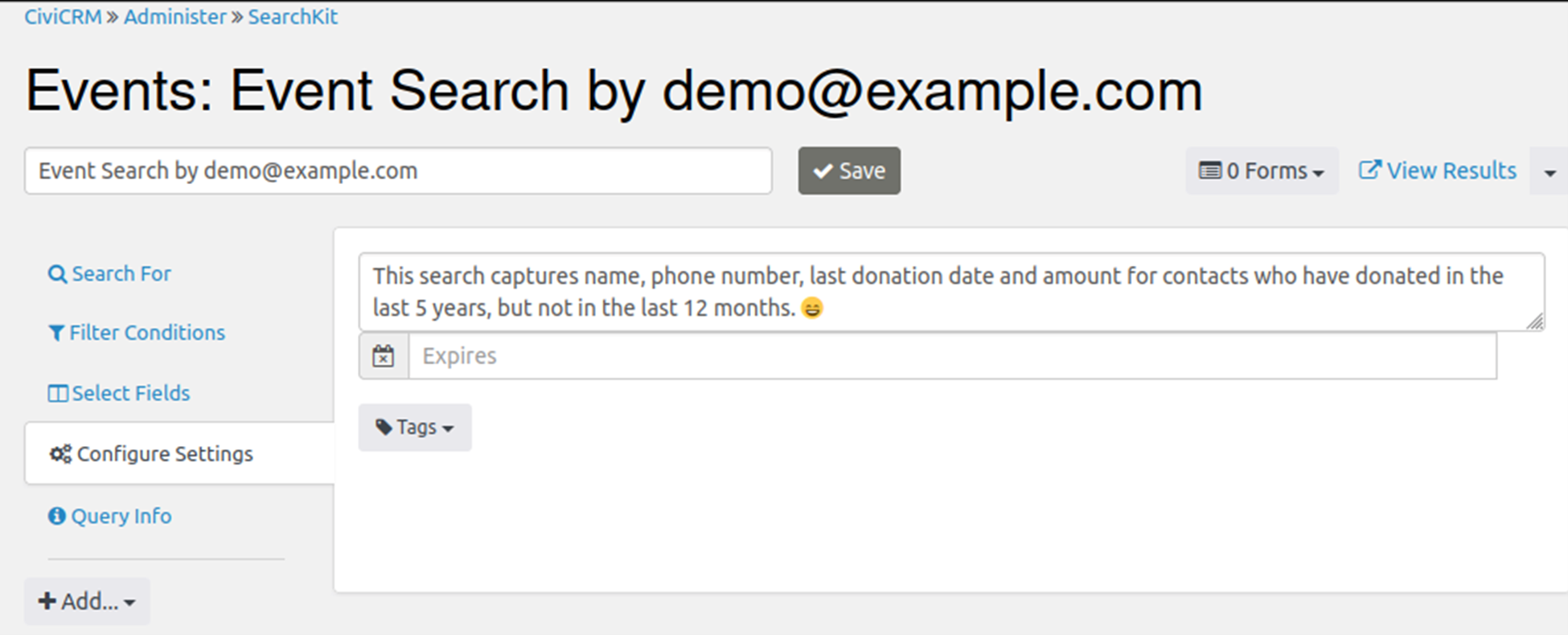Click the magnifier icon beside Search For

57,274
